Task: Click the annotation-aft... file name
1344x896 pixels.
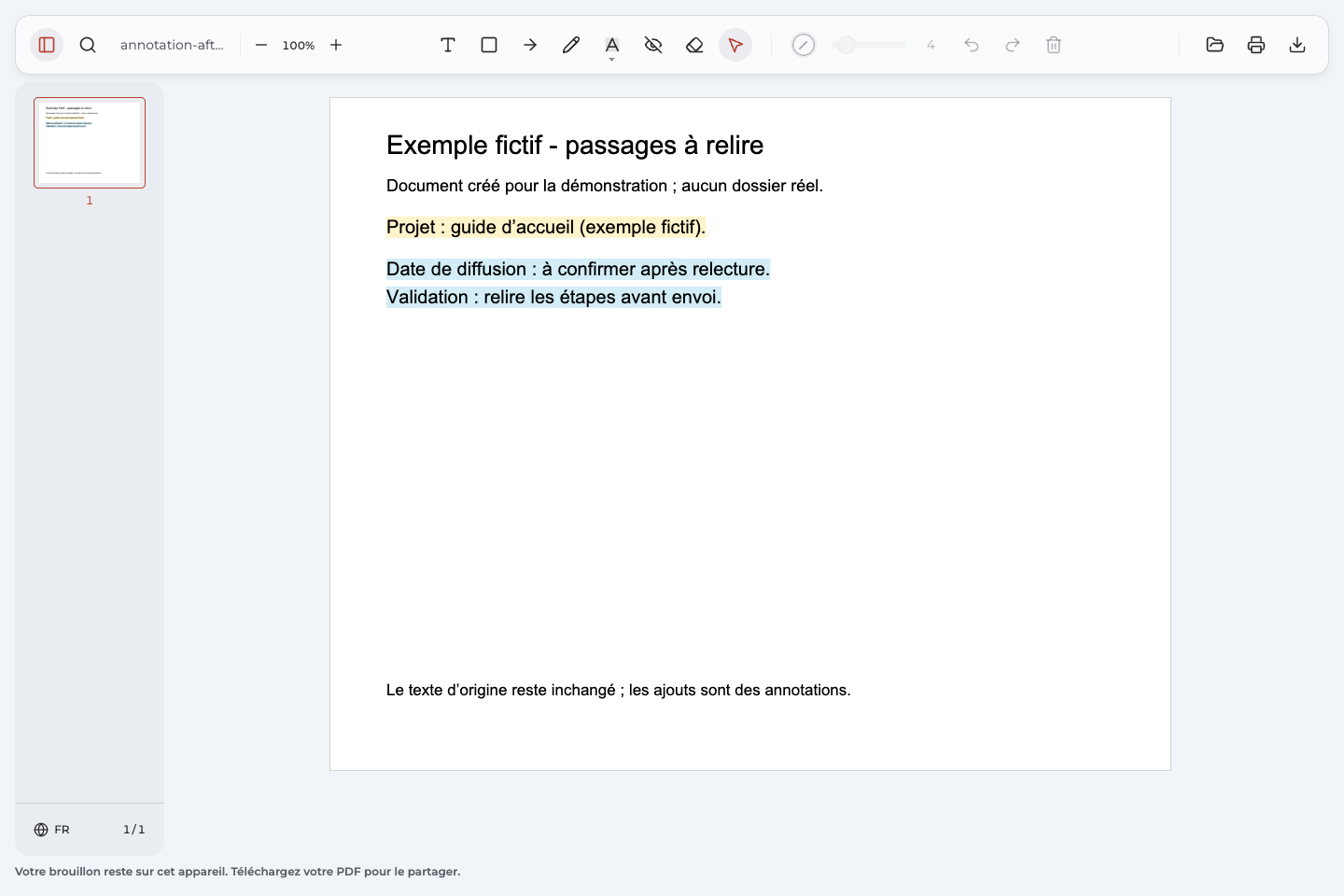Action: tap(172, 45)
